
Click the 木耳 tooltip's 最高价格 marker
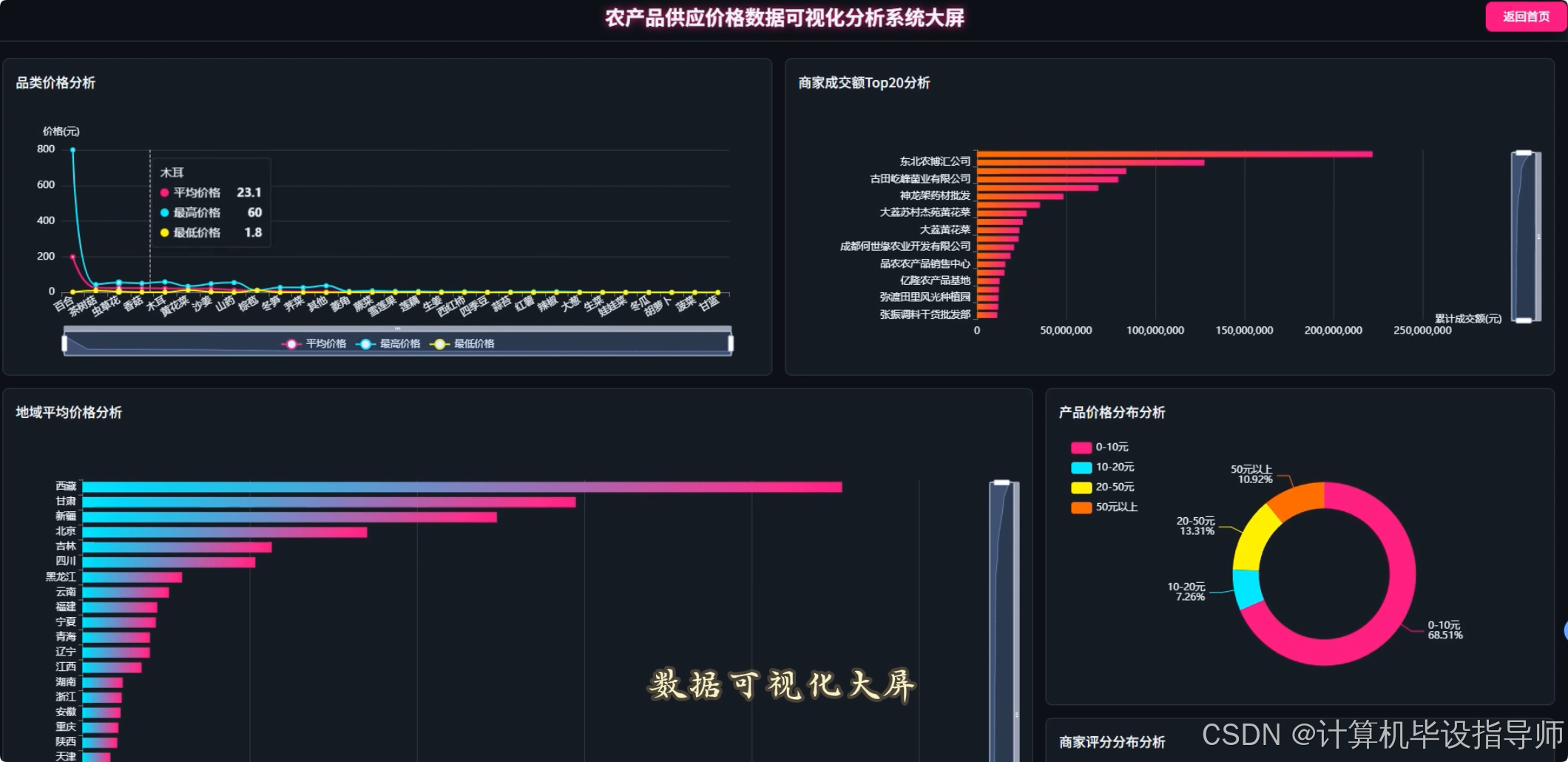(163, 212)
